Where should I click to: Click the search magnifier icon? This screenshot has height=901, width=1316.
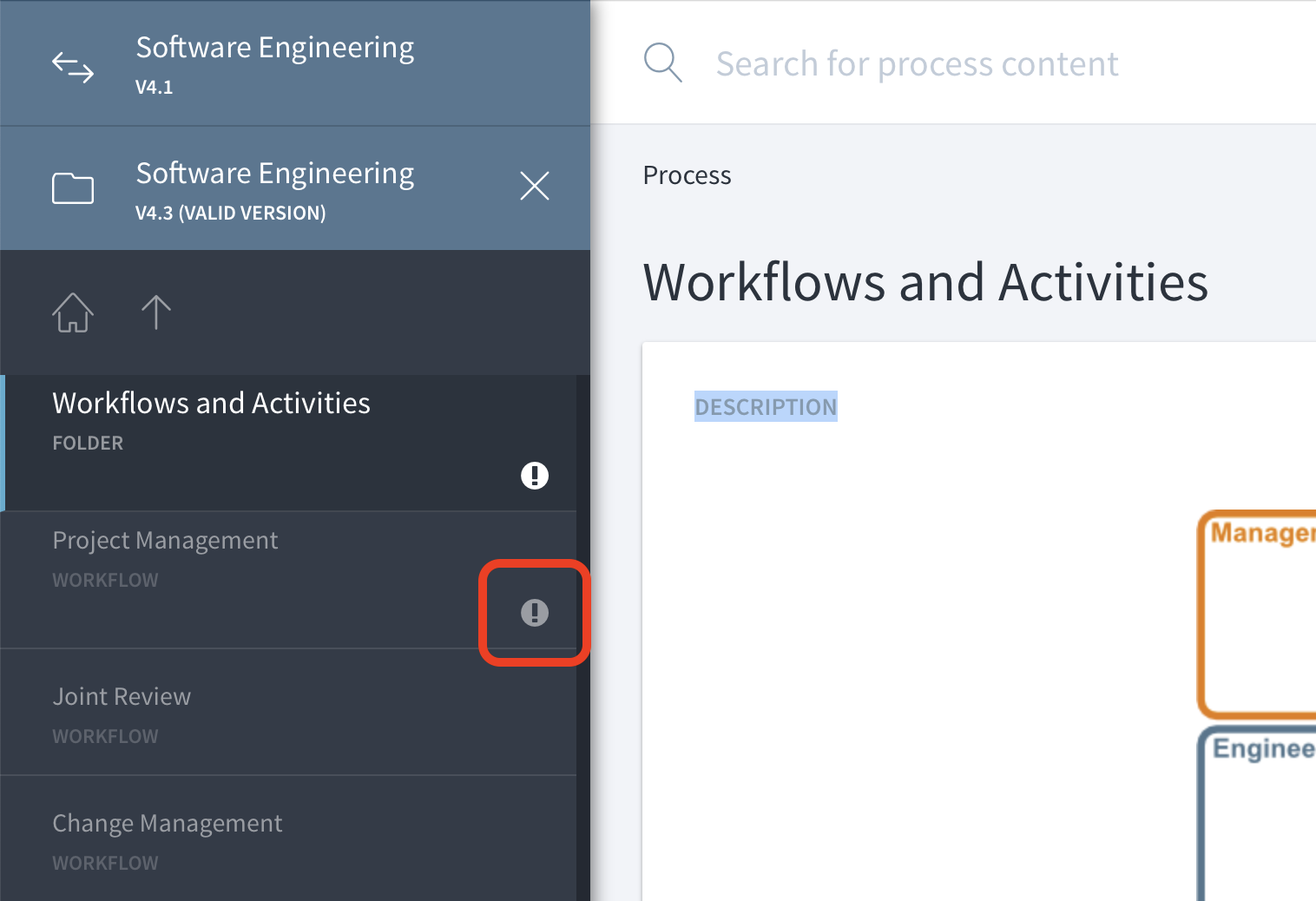[663, 63]
